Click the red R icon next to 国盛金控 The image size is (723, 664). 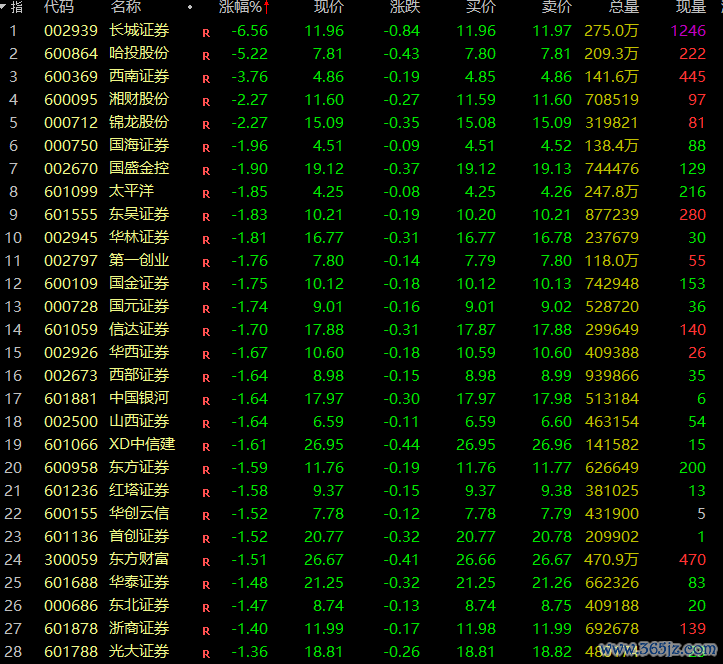(x=206, y=171)
